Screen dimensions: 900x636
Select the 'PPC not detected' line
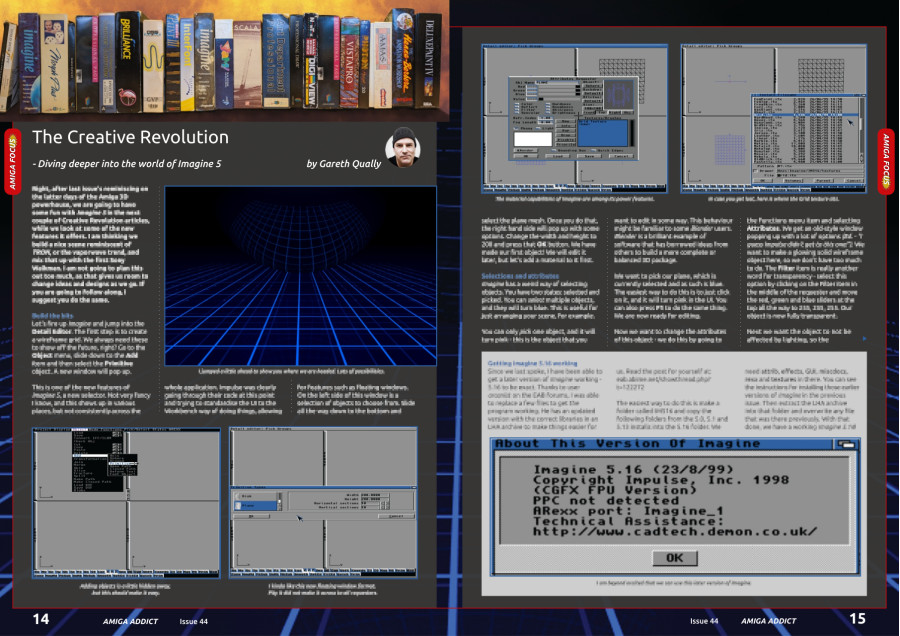pyautogui.click(x=606, y=501)
